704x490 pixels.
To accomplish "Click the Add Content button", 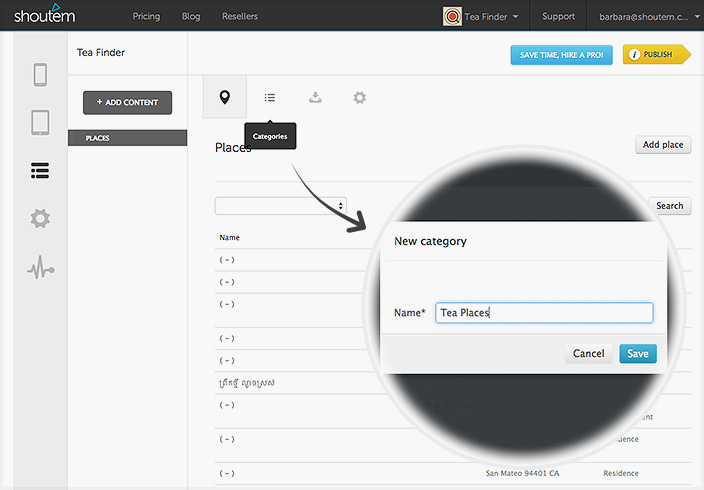I will point(128,102).
